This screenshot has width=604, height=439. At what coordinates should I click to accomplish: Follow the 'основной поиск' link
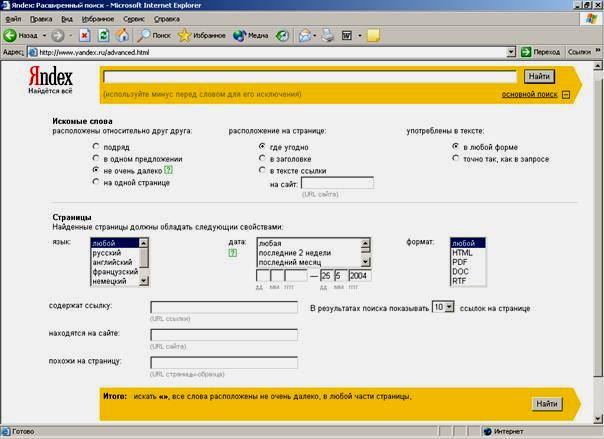[x=529, y=94]
